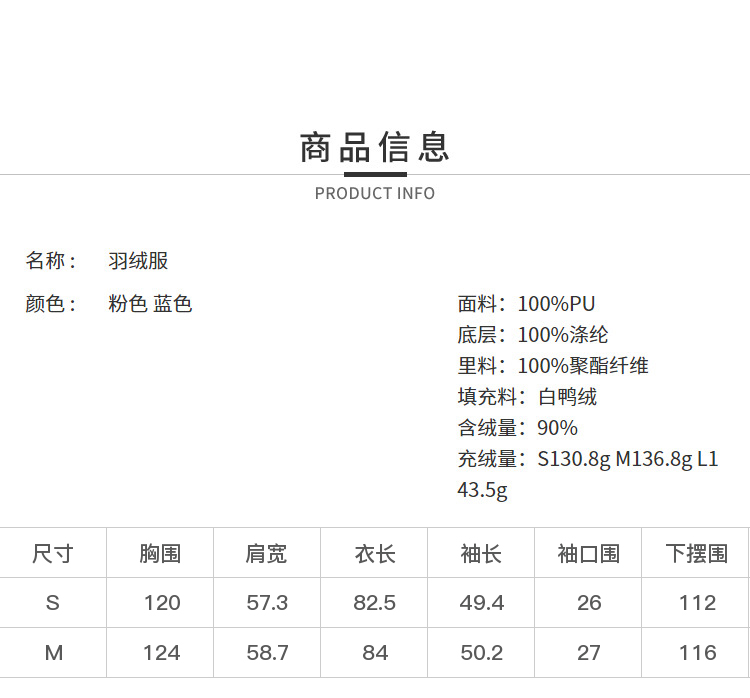Click sleeve value 49.4 in row S

[482, 603]
